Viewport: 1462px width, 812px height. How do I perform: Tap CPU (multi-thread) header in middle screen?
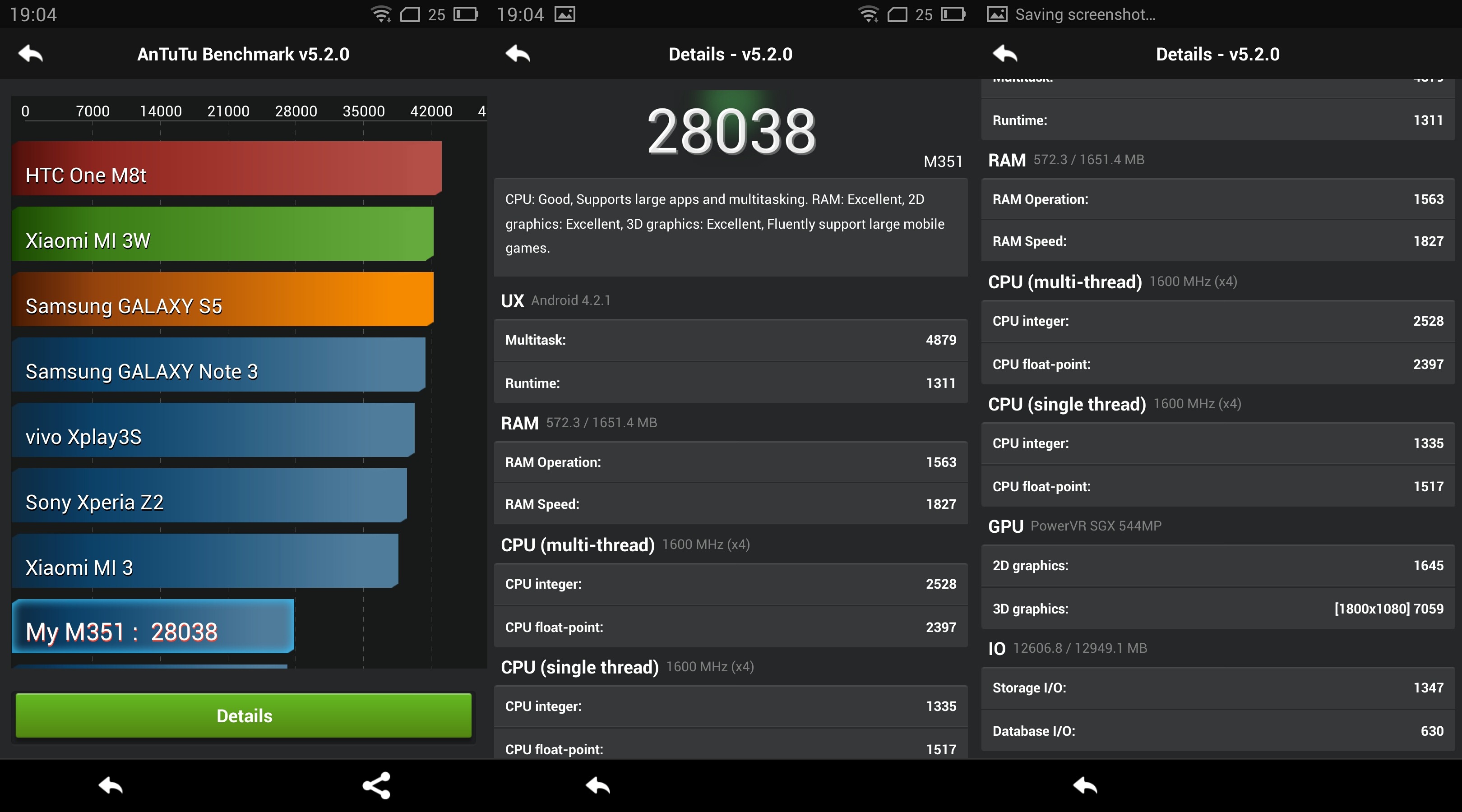pos(625,545)
